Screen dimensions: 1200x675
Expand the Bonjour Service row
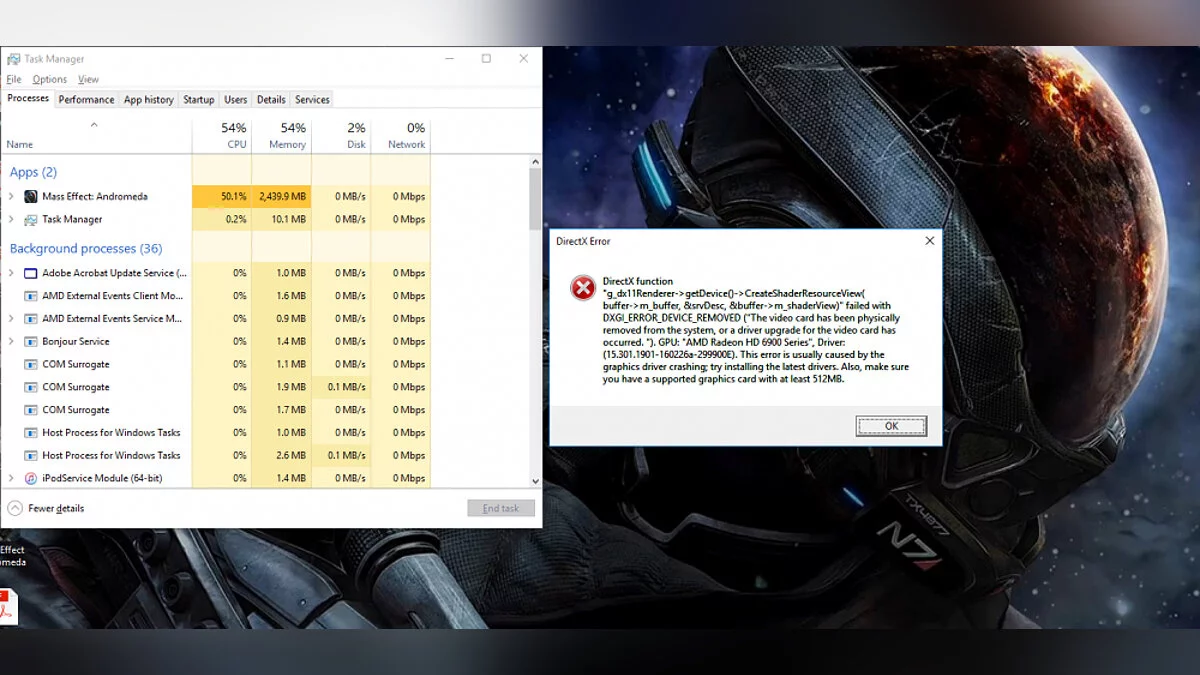tap(11, 342)
